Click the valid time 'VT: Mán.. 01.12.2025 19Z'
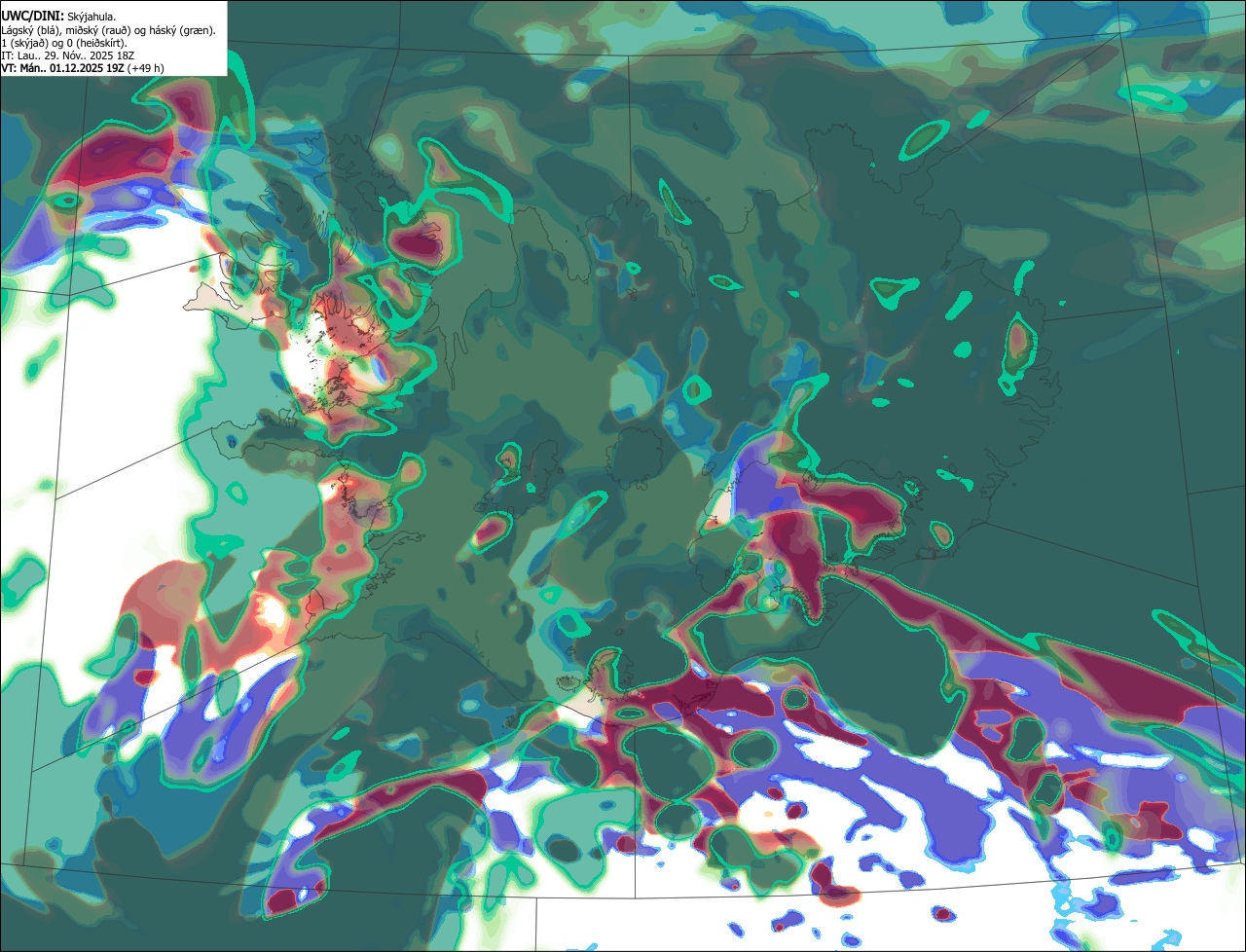The image size is (1246, 952). tap(62, 68)
